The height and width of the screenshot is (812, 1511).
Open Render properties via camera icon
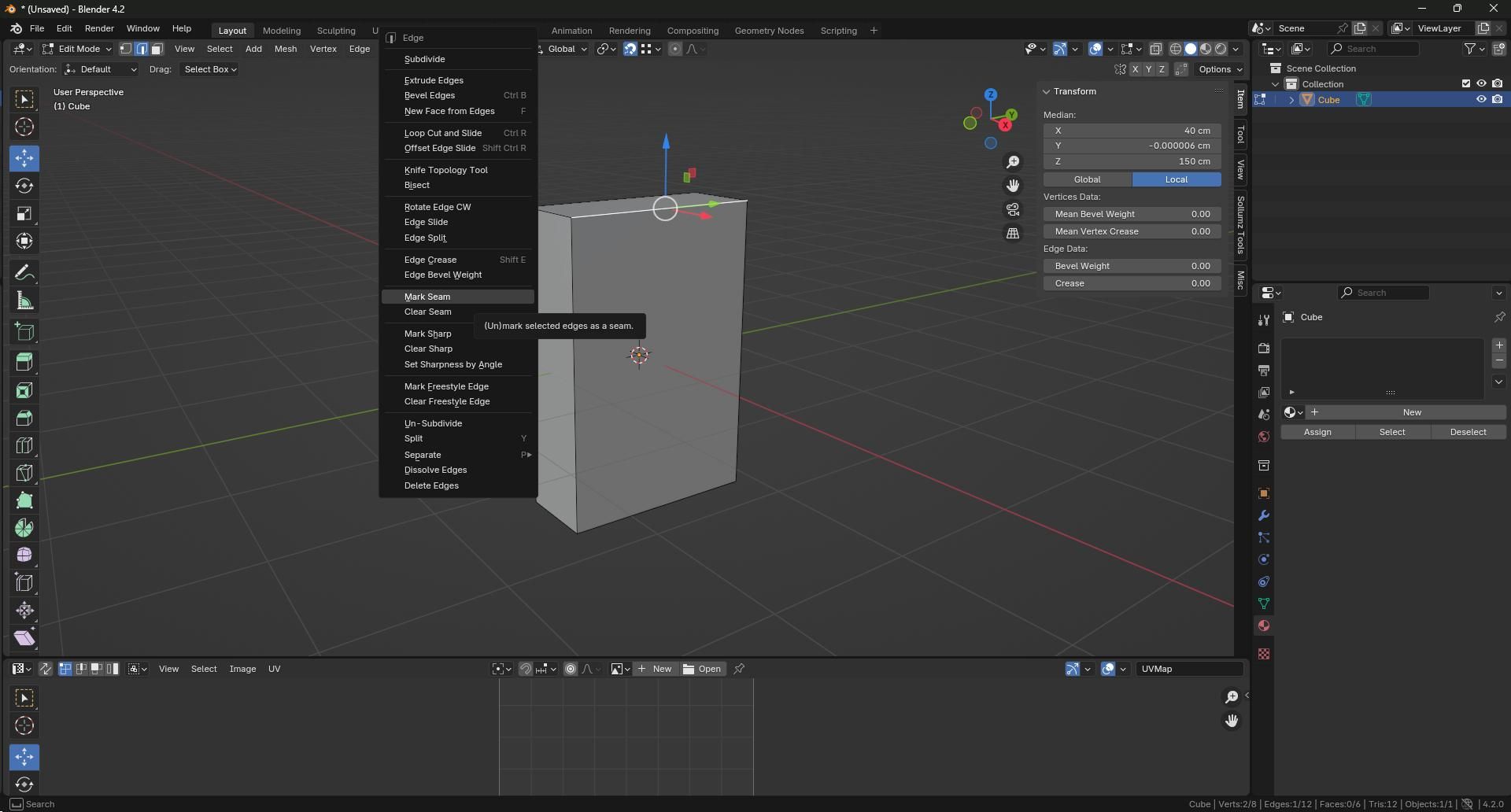1263,348
